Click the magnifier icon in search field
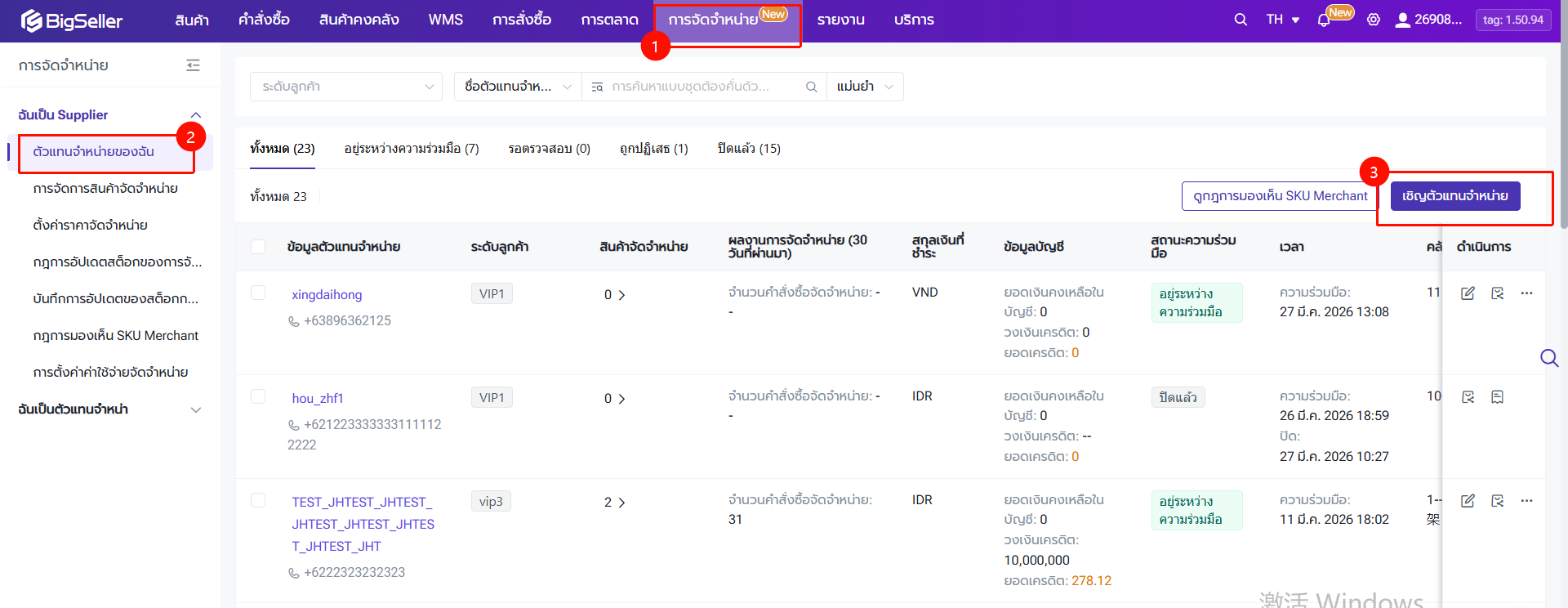The image size is (1568, 608). point(811,87)
